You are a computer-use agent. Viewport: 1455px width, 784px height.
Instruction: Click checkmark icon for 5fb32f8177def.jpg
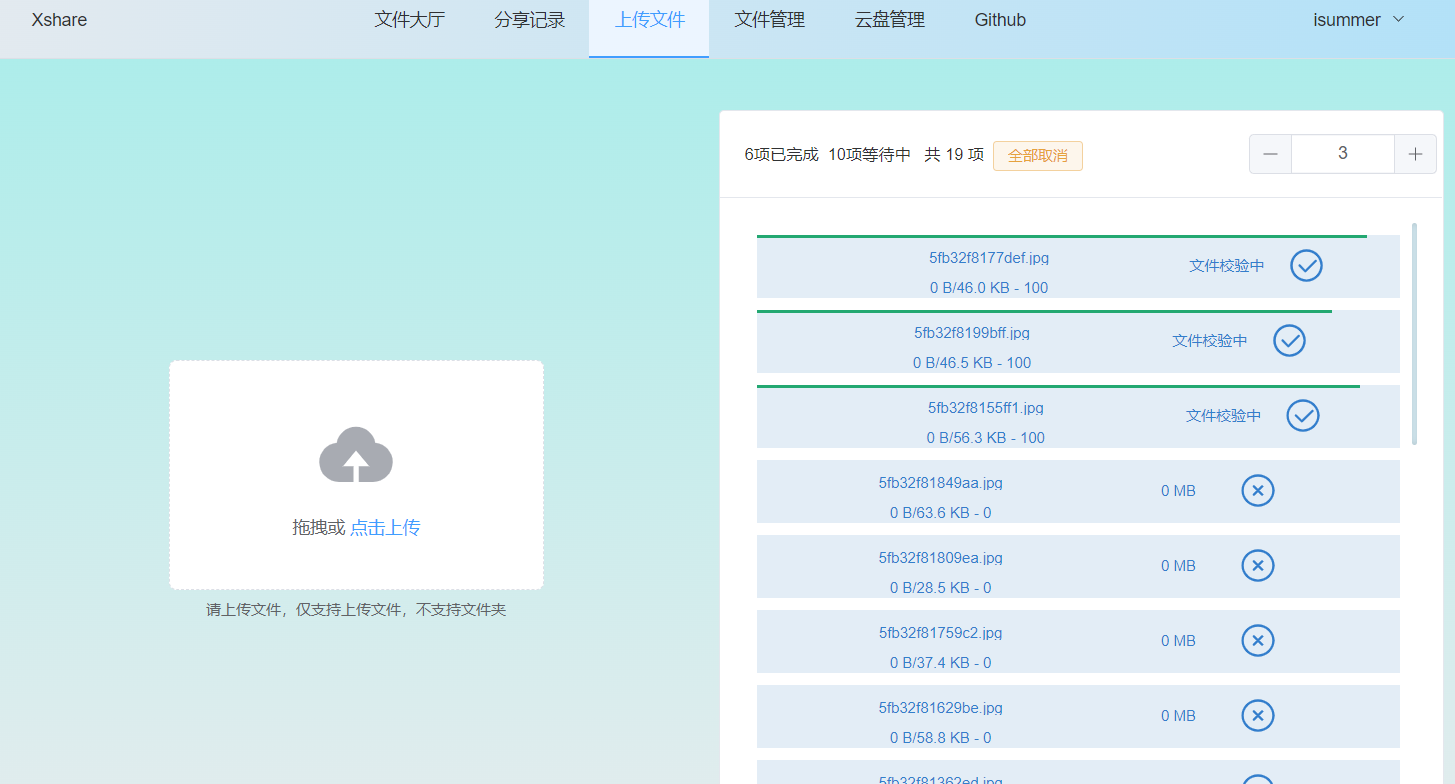pyautogui.click(x=1306, y=265)
